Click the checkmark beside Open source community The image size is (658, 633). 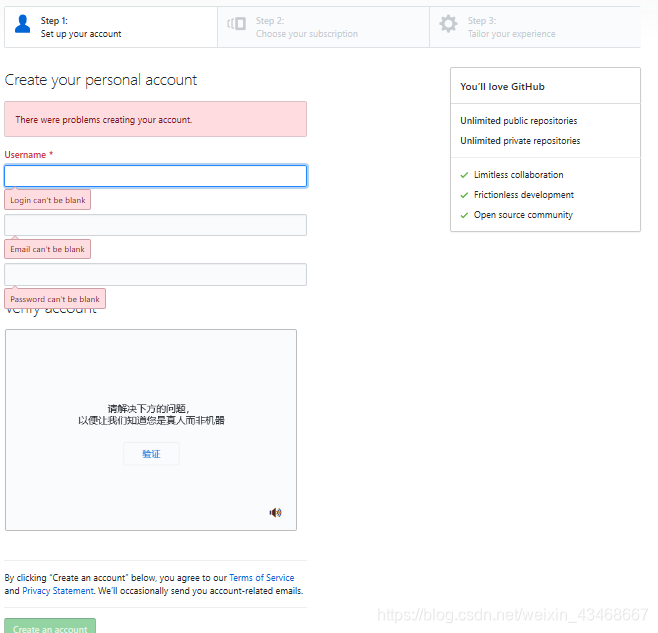point(464,215)
